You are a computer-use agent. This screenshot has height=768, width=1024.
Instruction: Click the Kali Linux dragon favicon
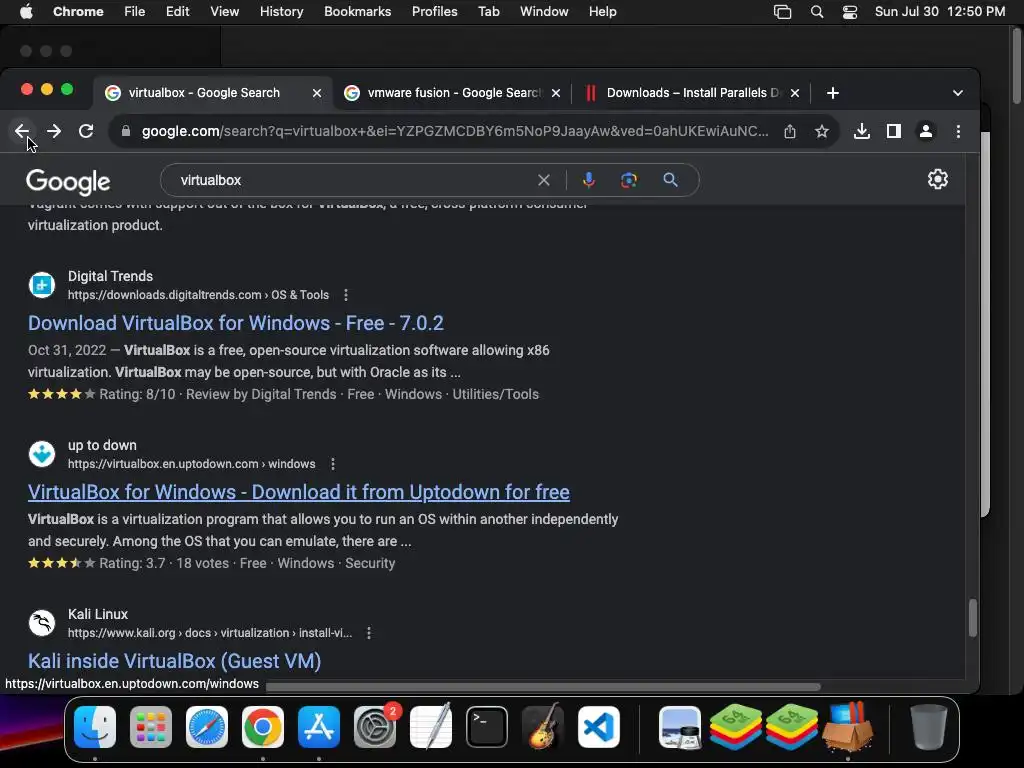[42, 623]
